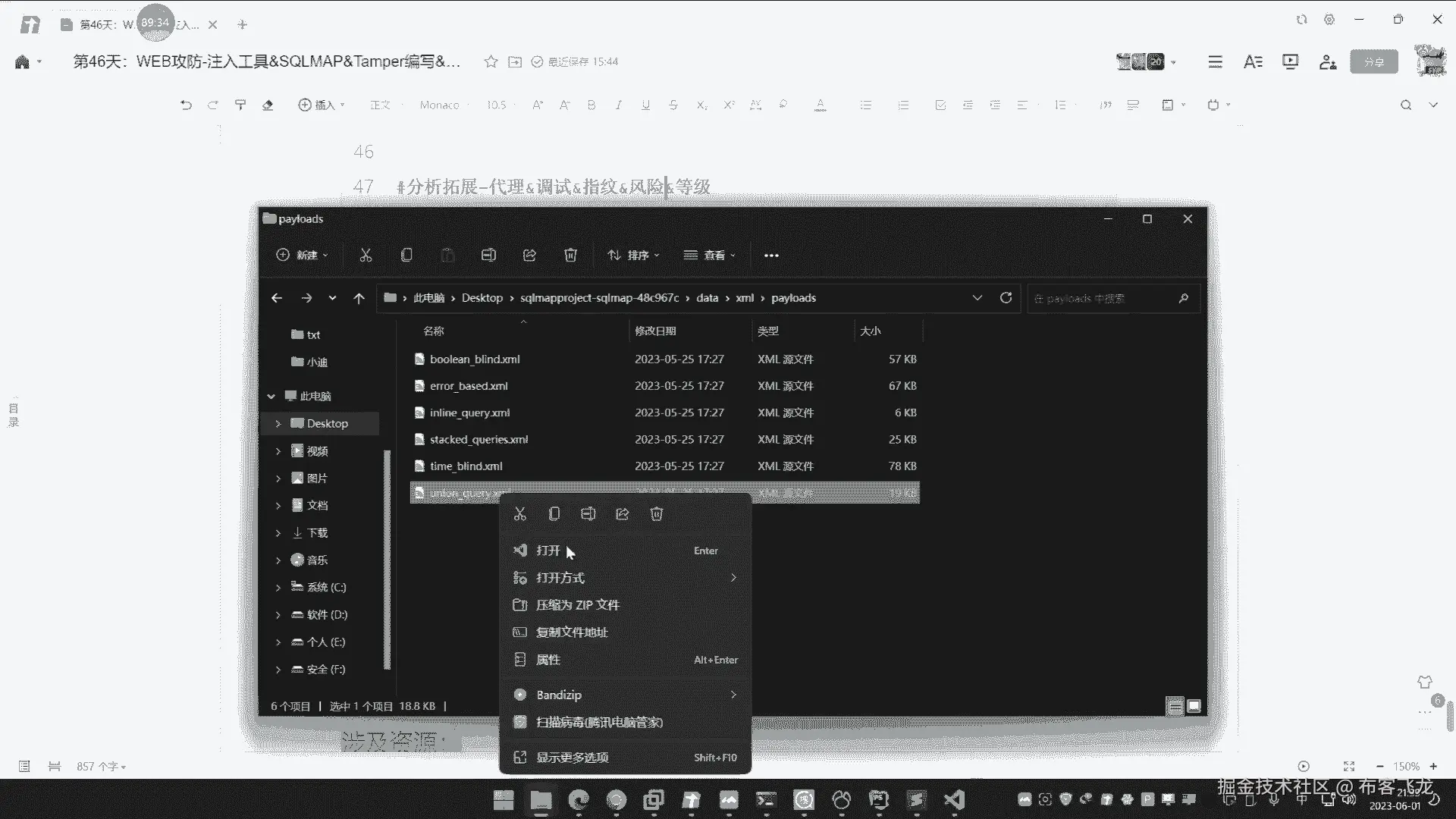
Task: Toggle bold formatting in editor toolbar
Action: (591, 105)
